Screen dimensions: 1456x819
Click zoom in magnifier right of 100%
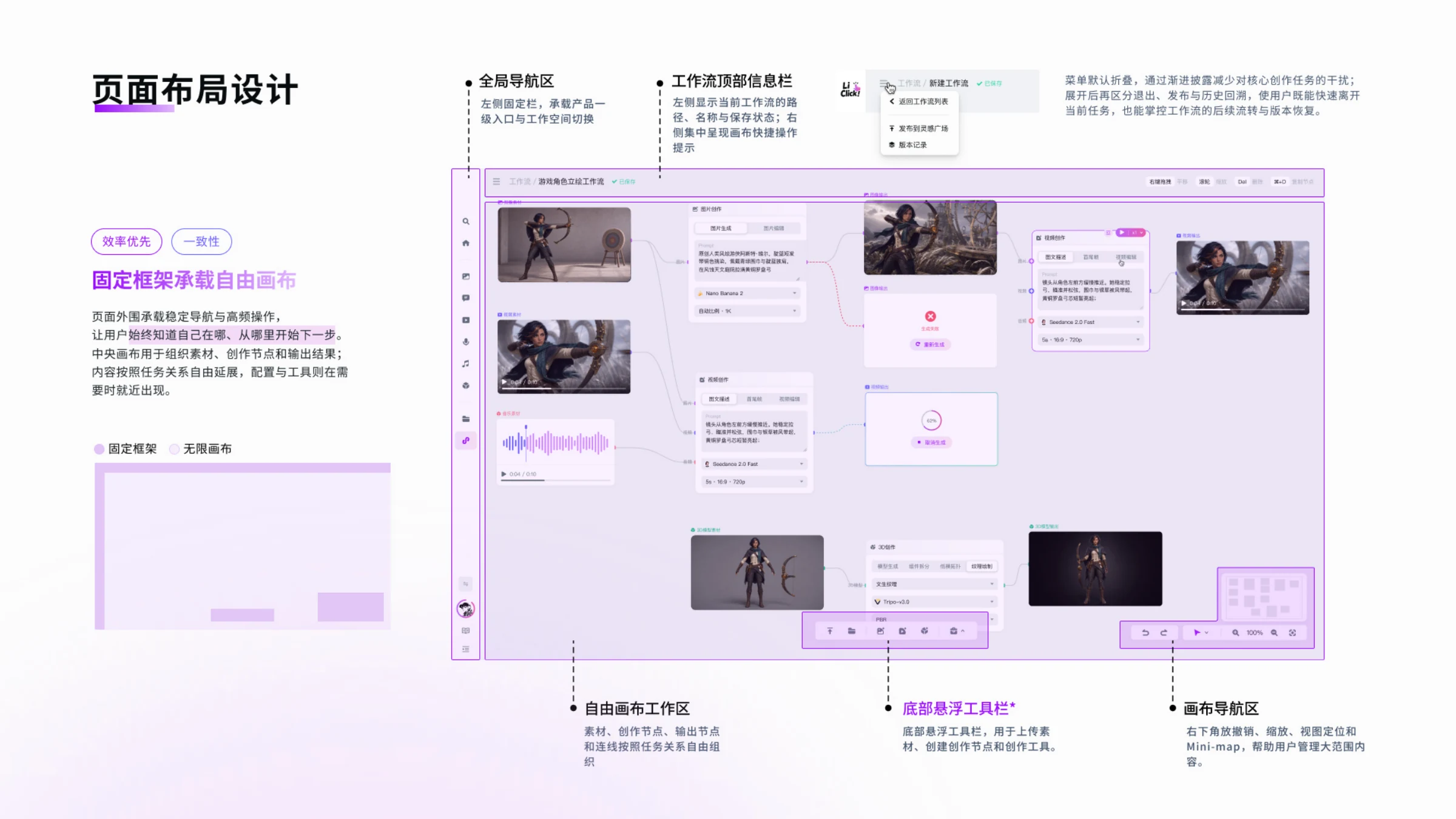coord(1274,633)
